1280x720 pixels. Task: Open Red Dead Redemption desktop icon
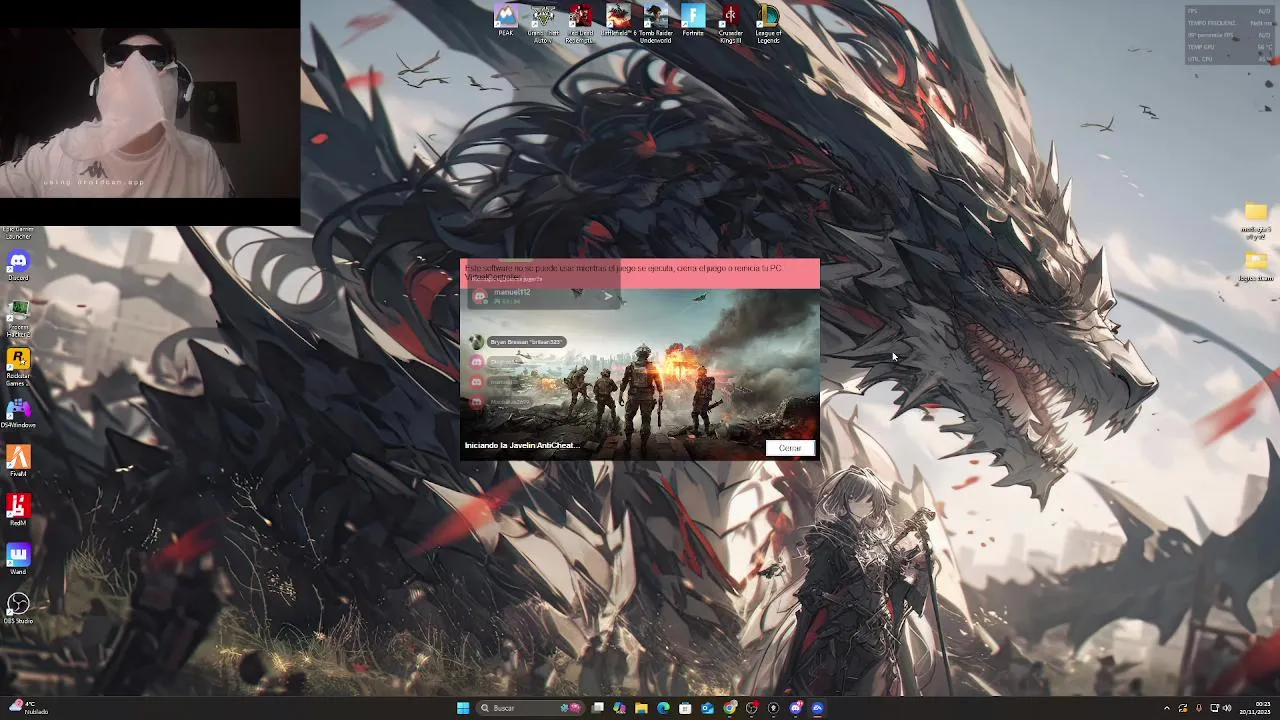pos(581,23)
